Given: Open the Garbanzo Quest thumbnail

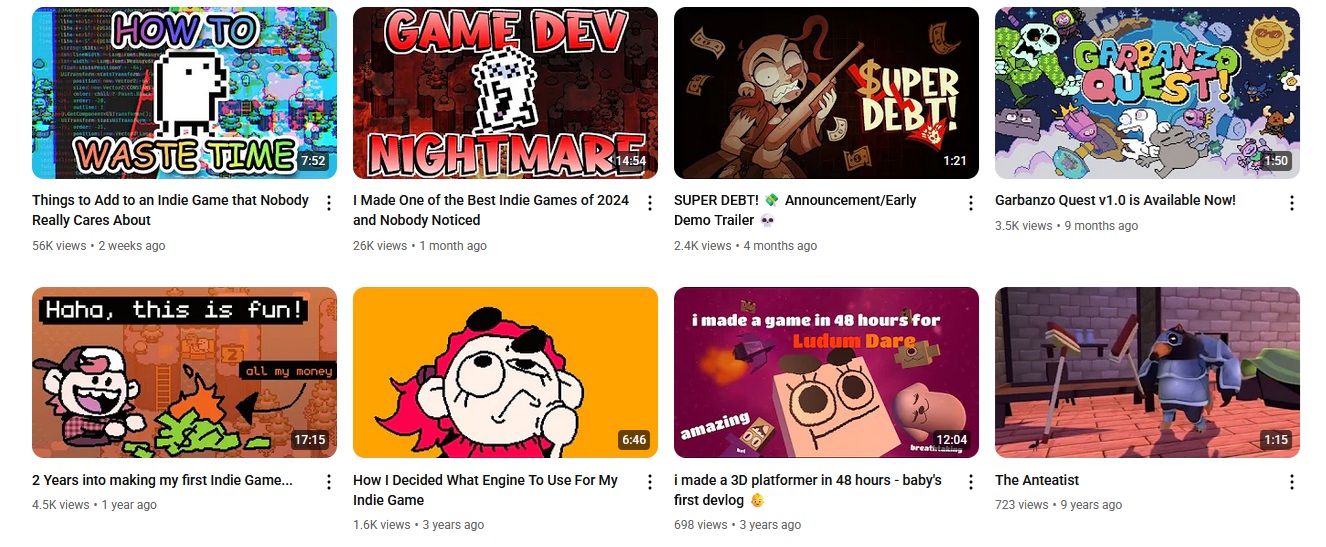Looking at the screenshot, I should coord(1147,93).
